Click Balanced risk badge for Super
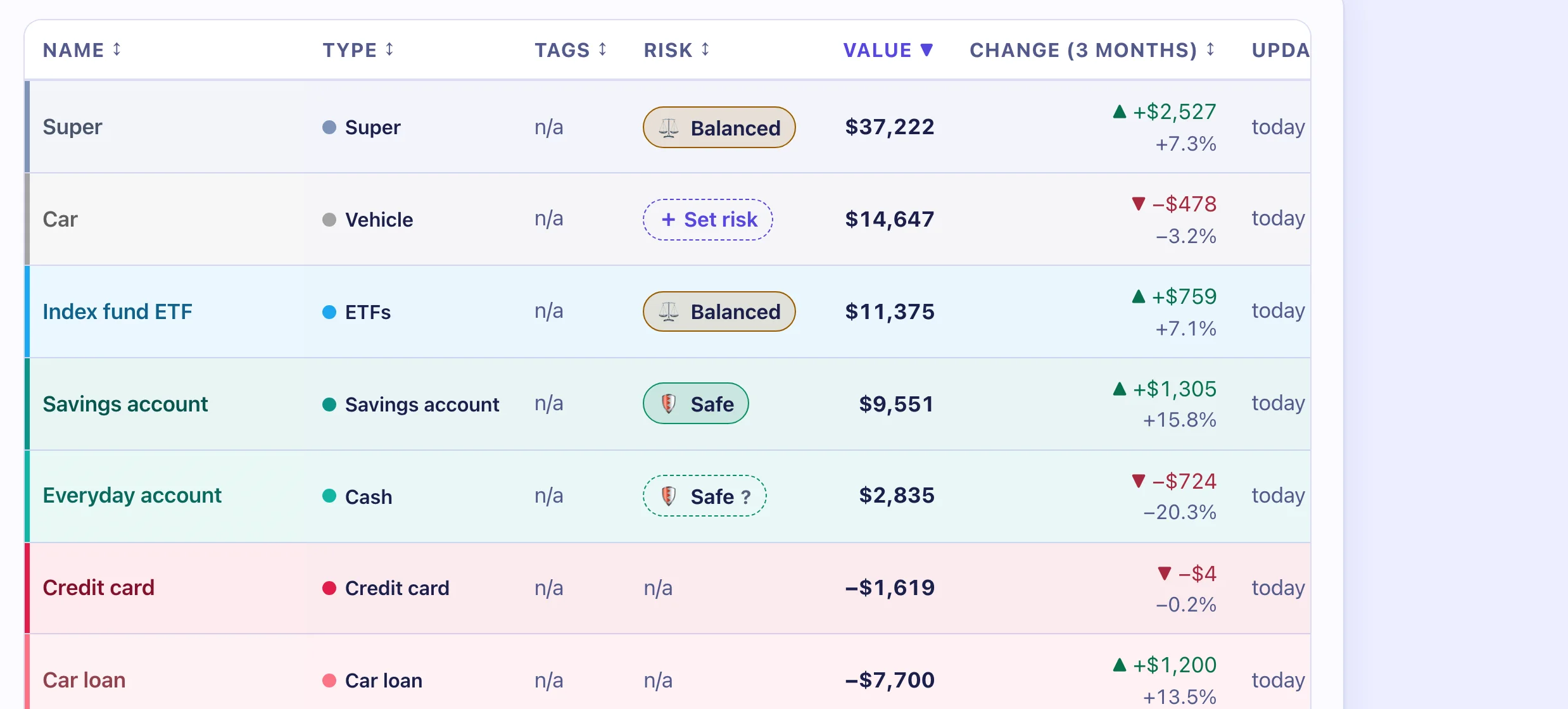This screenshot has height=709, width=1568. (x=719, y=127)
